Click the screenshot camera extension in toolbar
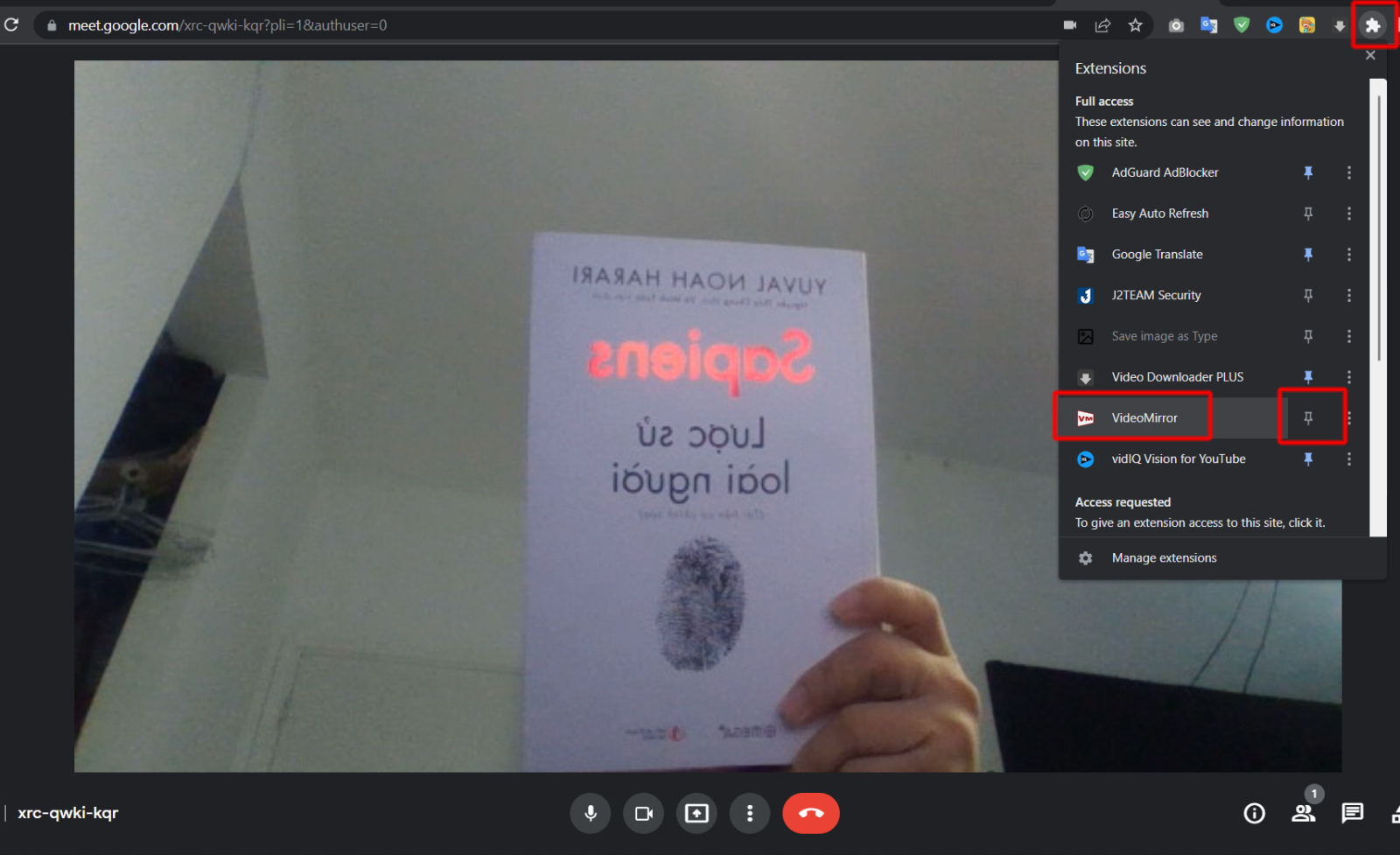1400x855 pixels. [1176, 25]
